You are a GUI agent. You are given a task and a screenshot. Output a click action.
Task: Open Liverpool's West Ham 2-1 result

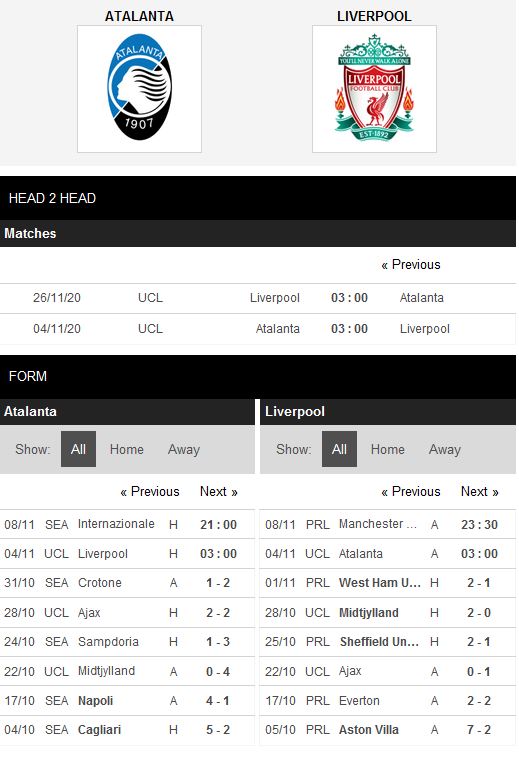(x=388, y=583)
